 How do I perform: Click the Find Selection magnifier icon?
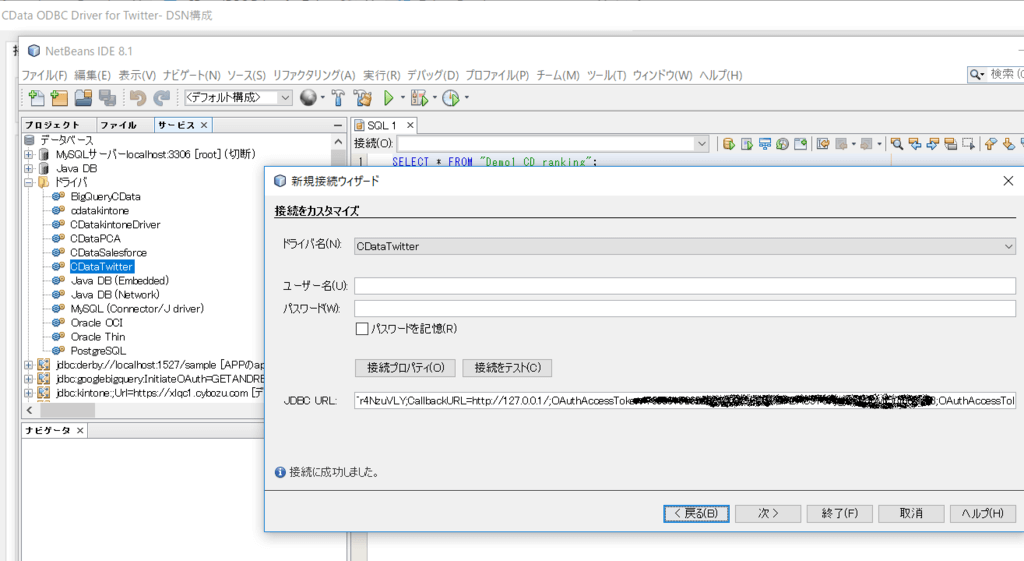point(897,144)
